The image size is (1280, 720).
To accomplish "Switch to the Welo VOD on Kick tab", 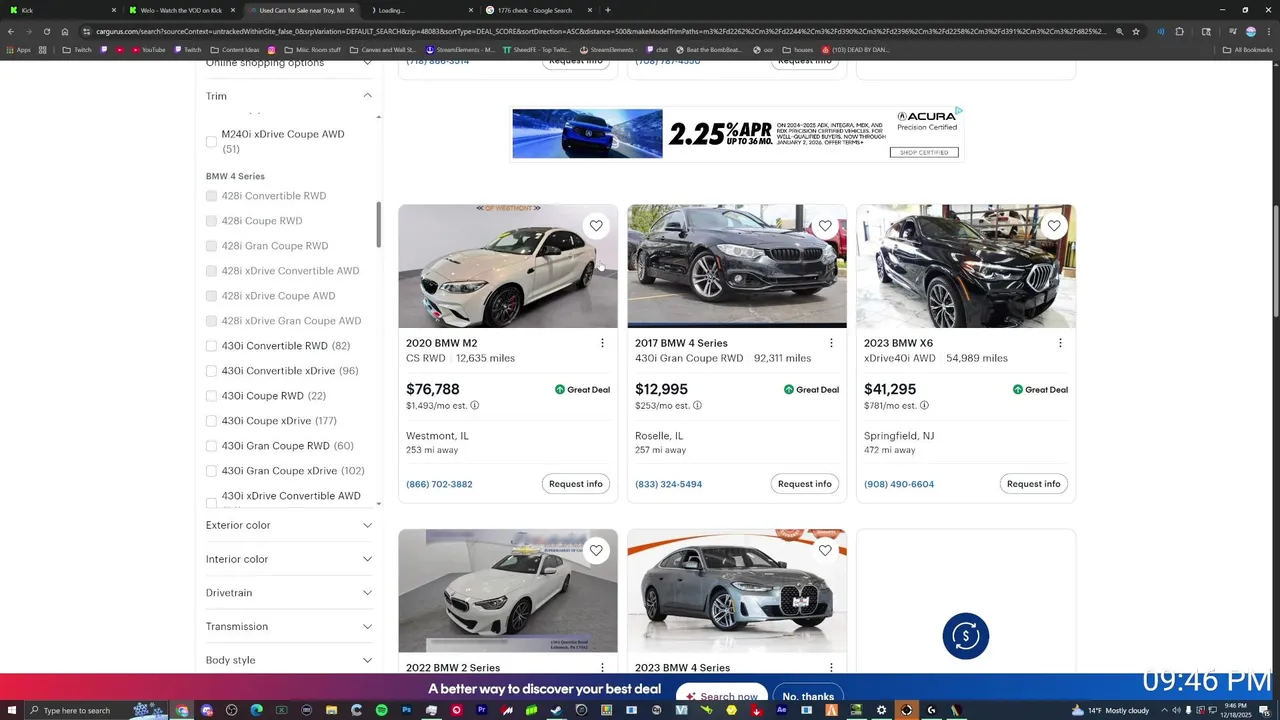I will click(180, 10).
